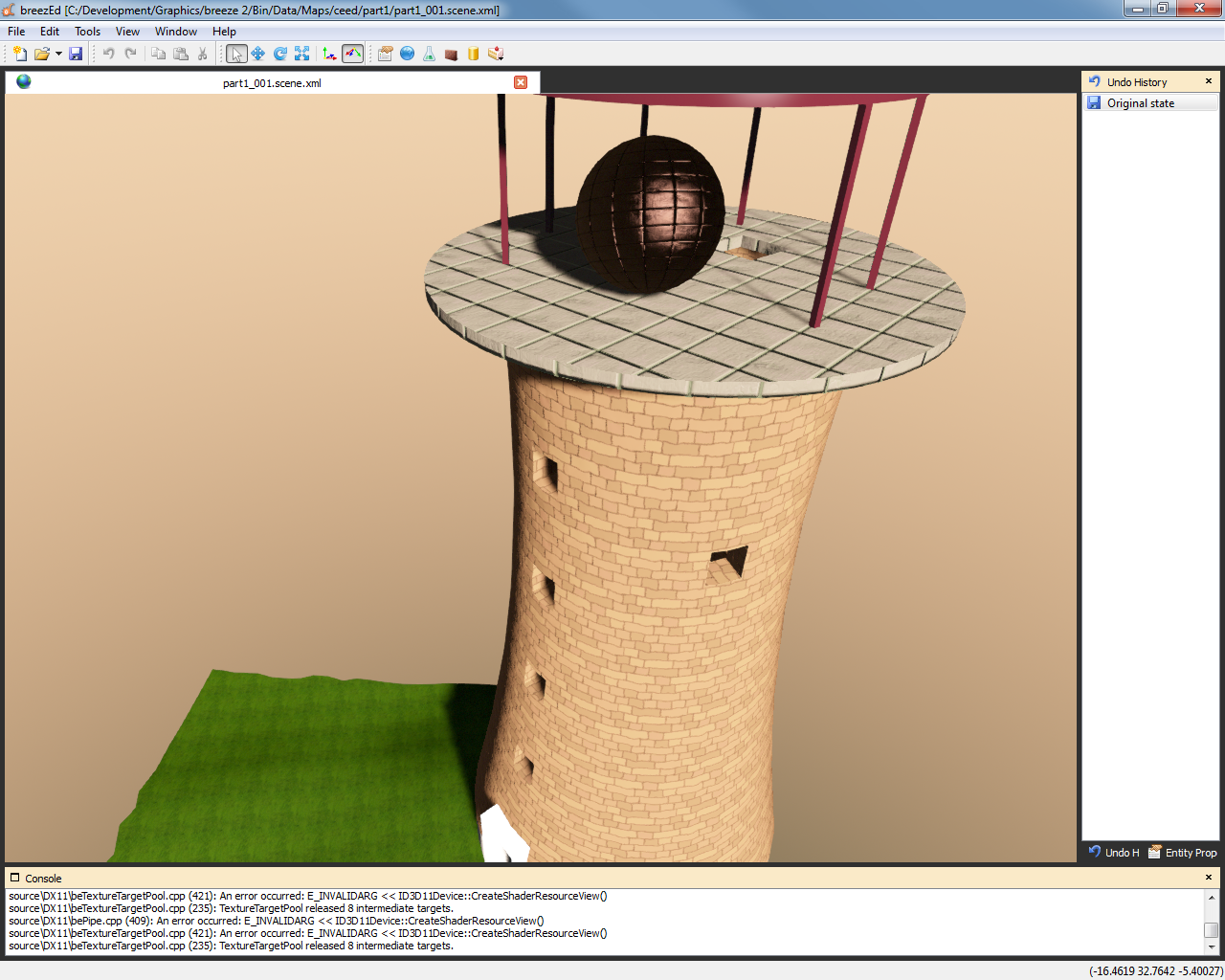Toggle the pointer Select tool
Screen dimensions: 1225x980
236,54
